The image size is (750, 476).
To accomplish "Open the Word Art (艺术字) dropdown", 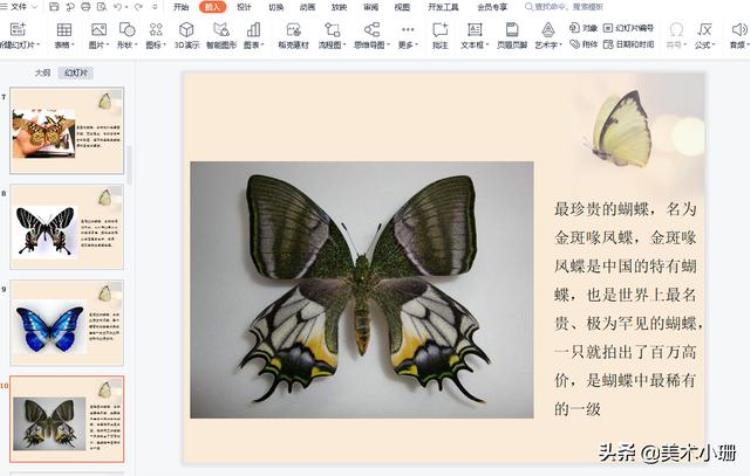I will (x=548, y=36).
